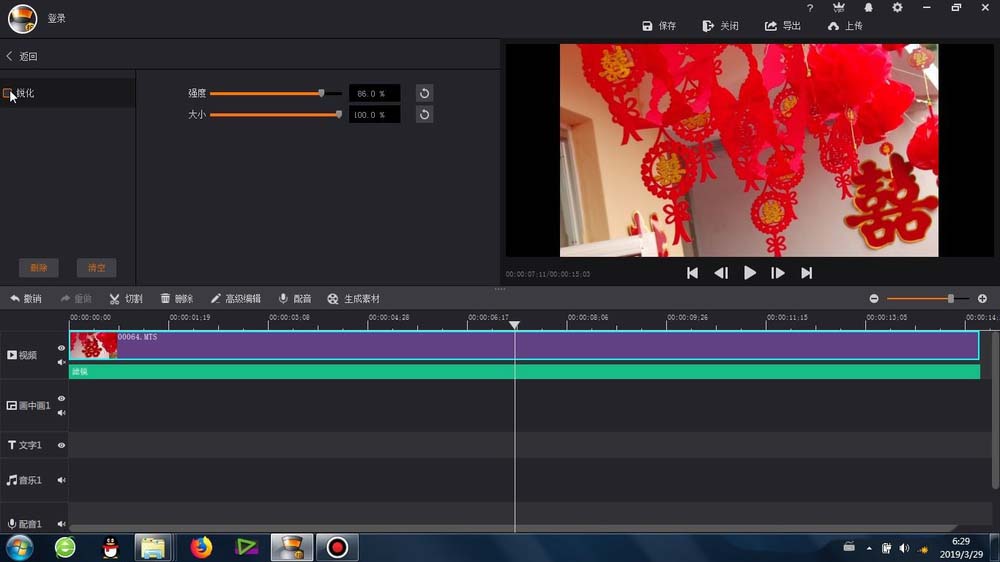
Task: Show hidden tray icons arrow
Action: click(x=869, y=548)
